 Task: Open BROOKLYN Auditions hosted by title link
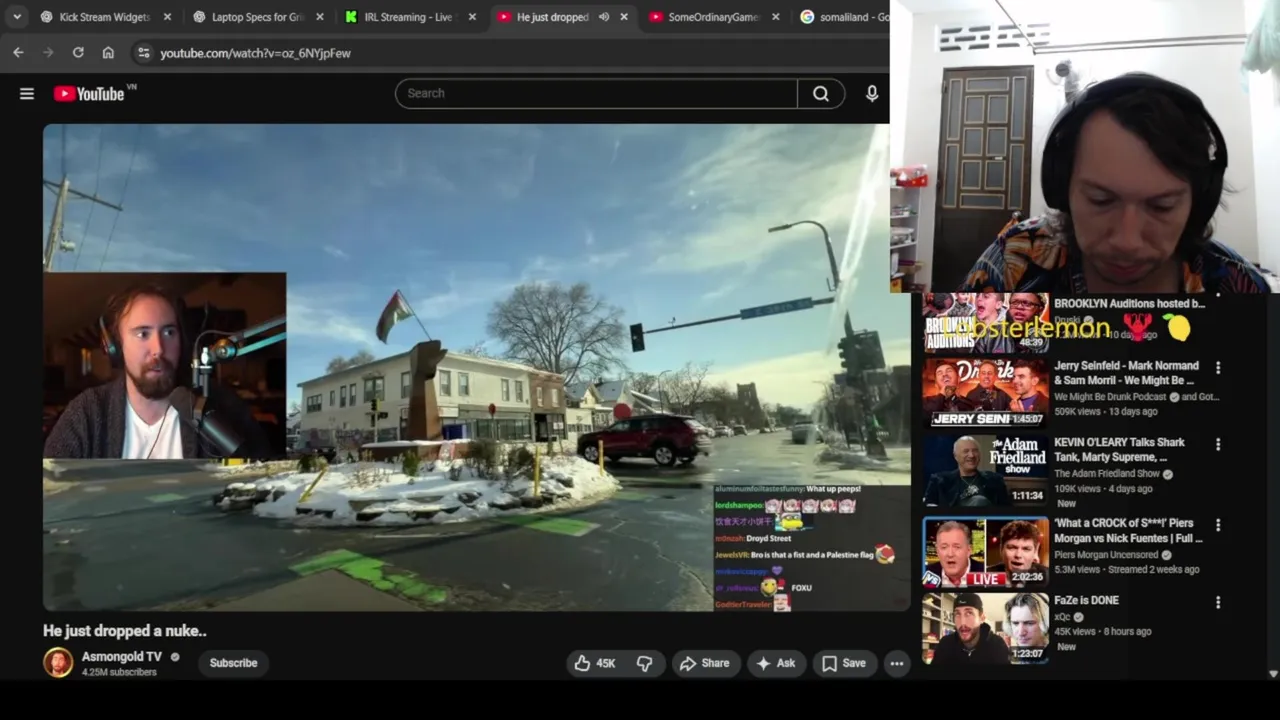click(1129, 303)
